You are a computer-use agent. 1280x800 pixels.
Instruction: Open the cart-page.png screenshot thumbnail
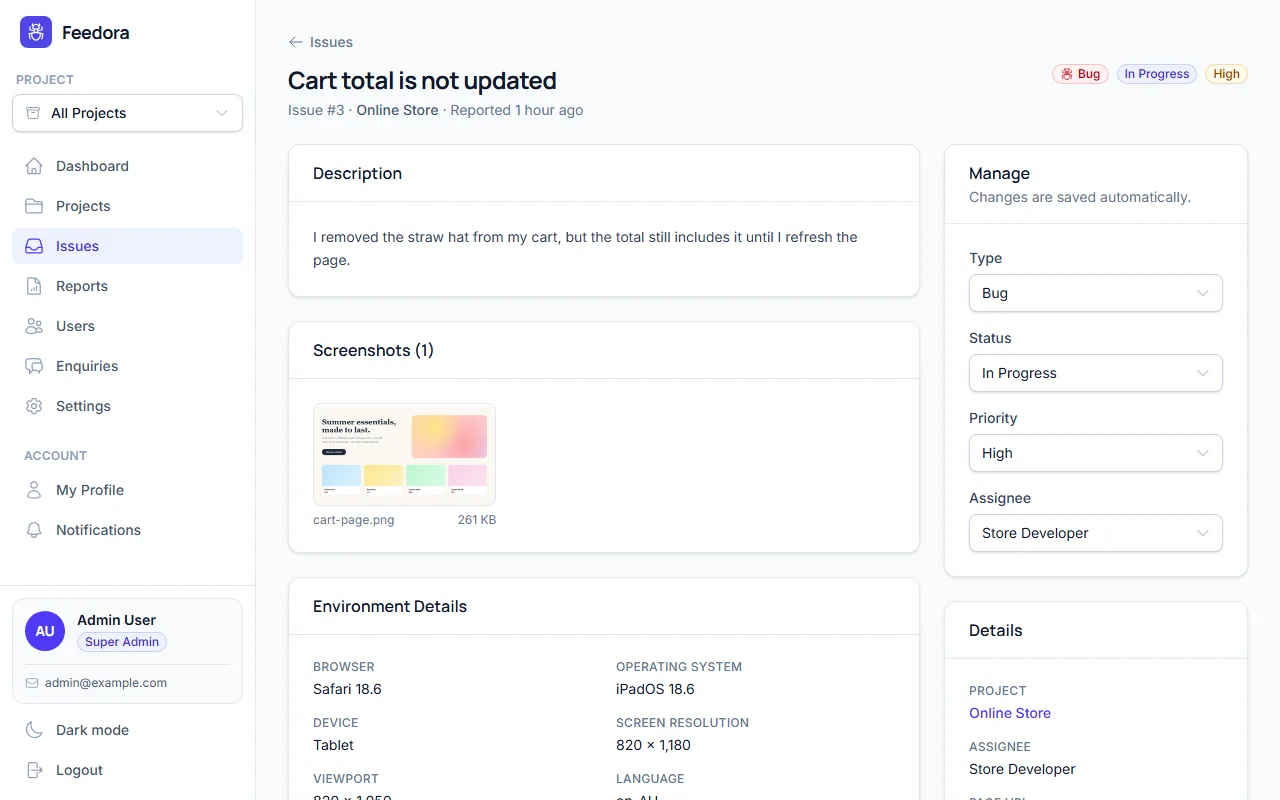pos(404,454)
